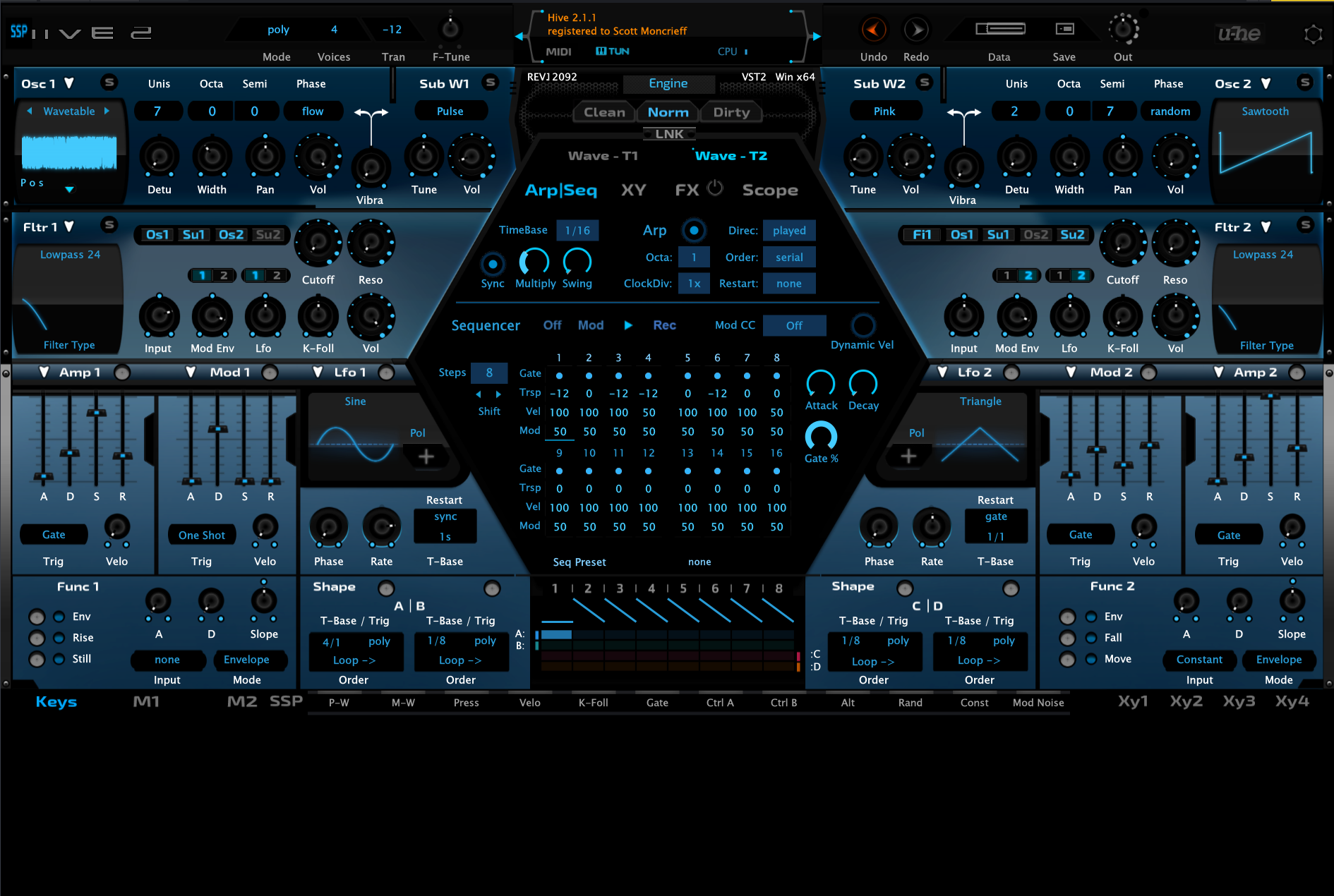The width and height of the screenshot is (1334, 896).
Task: Click the Lfo 2 plus waveform icon
Action: [908, 456]
